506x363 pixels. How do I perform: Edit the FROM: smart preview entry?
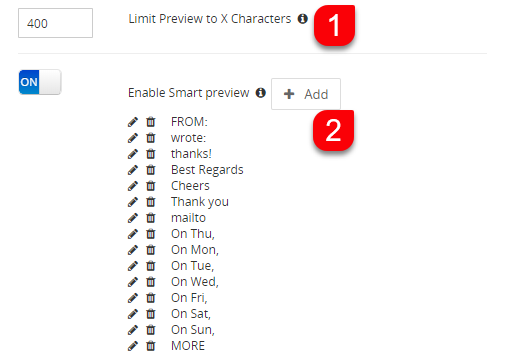pos(133,122)
